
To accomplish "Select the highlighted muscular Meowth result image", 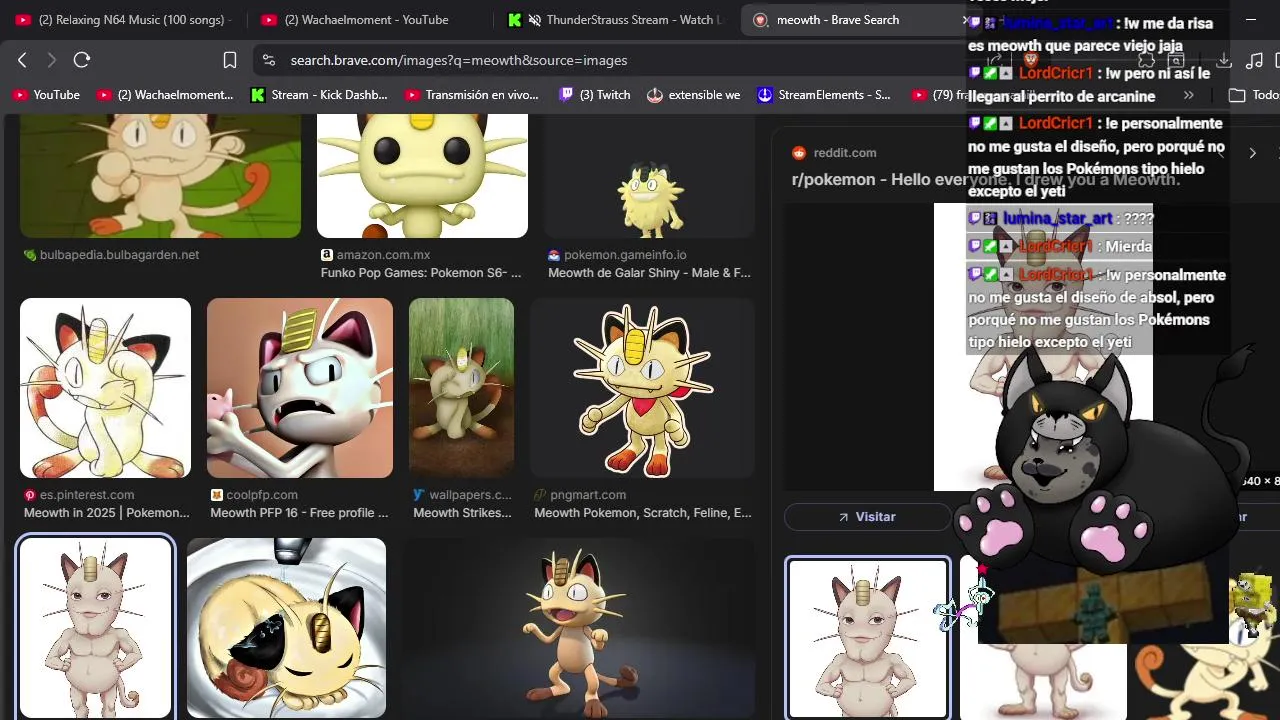I will point(95,628).
